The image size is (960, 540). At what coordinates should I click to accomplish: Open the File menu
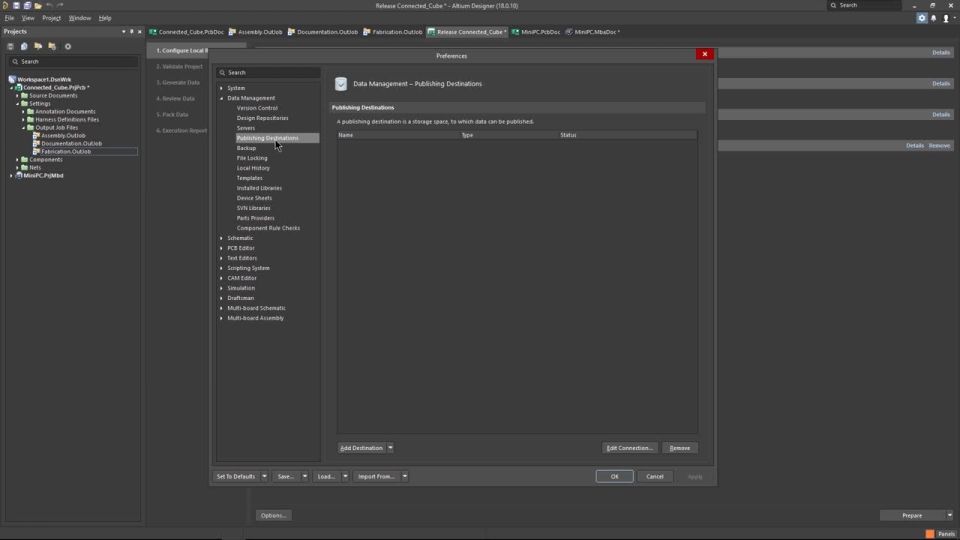click(9, 18)
